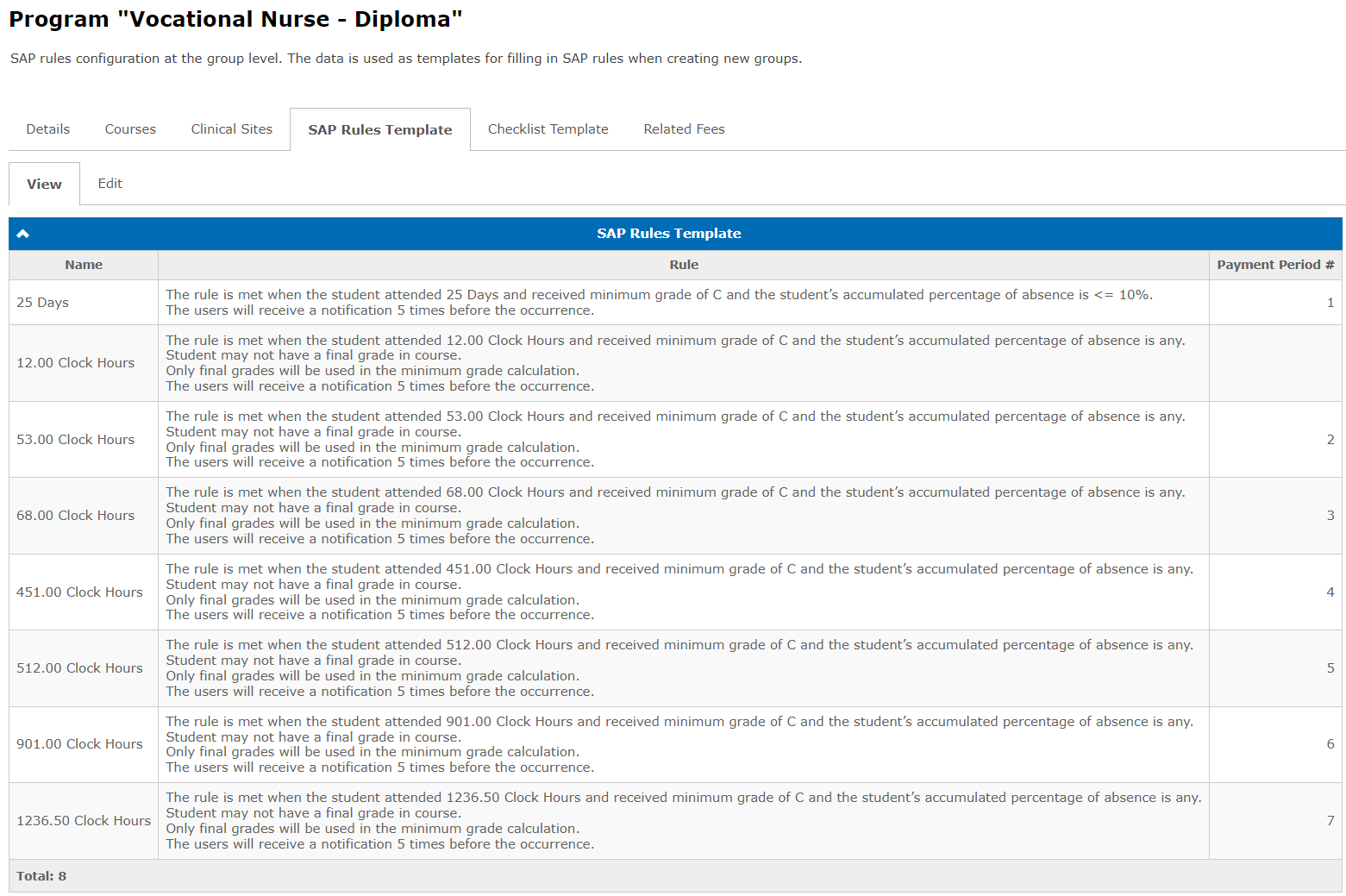Click payment period 1 in 25 Days row
The image size is (1346, 896).
(1330, 303)
